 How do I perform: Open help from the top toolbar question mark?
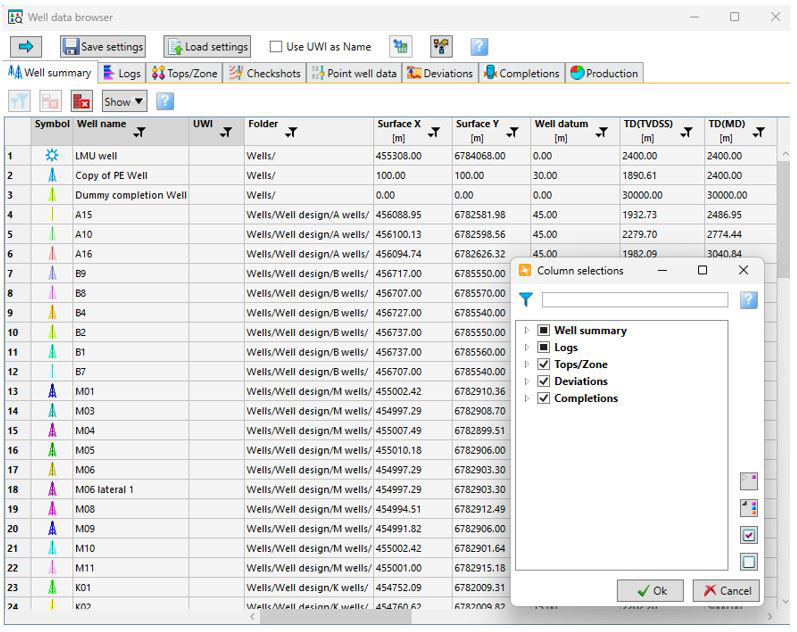(x=479, y=47)
